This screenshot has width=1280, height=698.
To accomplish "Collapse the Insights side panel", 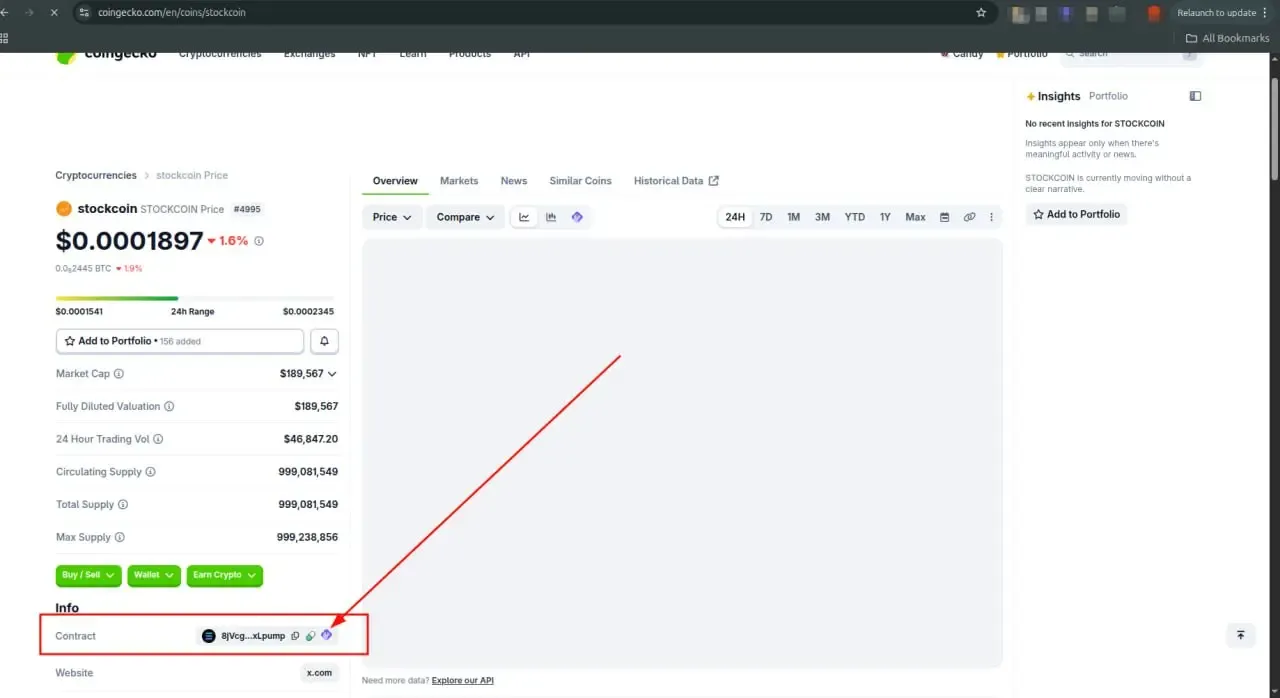I will tap(1195, 96).
